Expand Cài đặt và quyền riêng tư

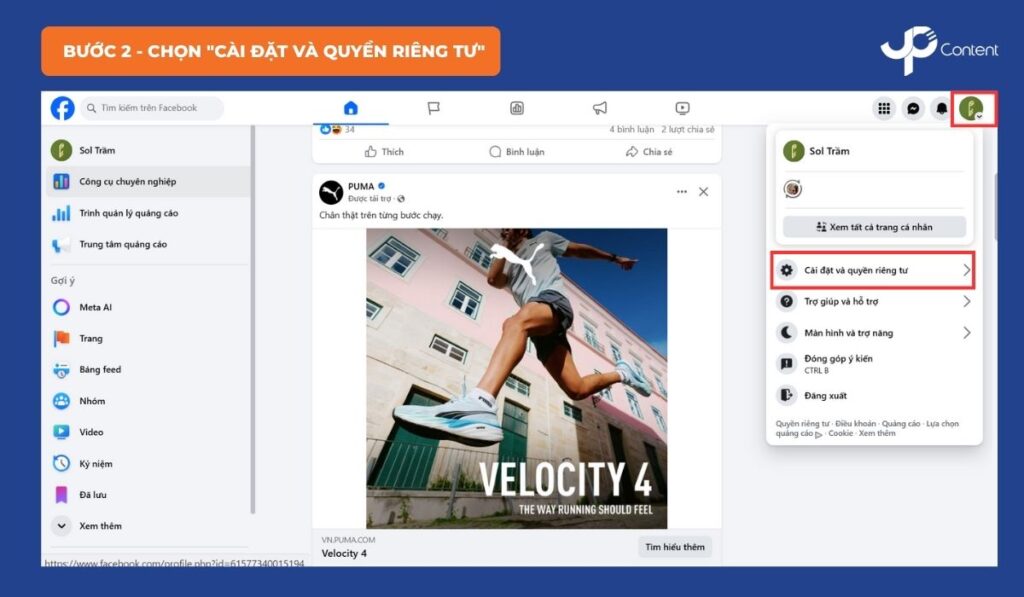872,270
